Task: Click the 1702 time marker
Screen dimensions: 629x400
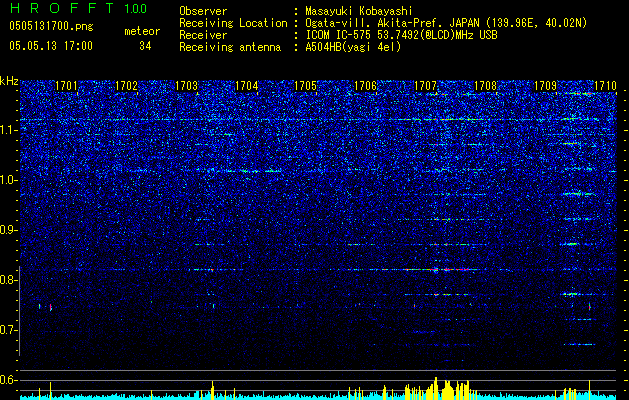Action: 126,86
